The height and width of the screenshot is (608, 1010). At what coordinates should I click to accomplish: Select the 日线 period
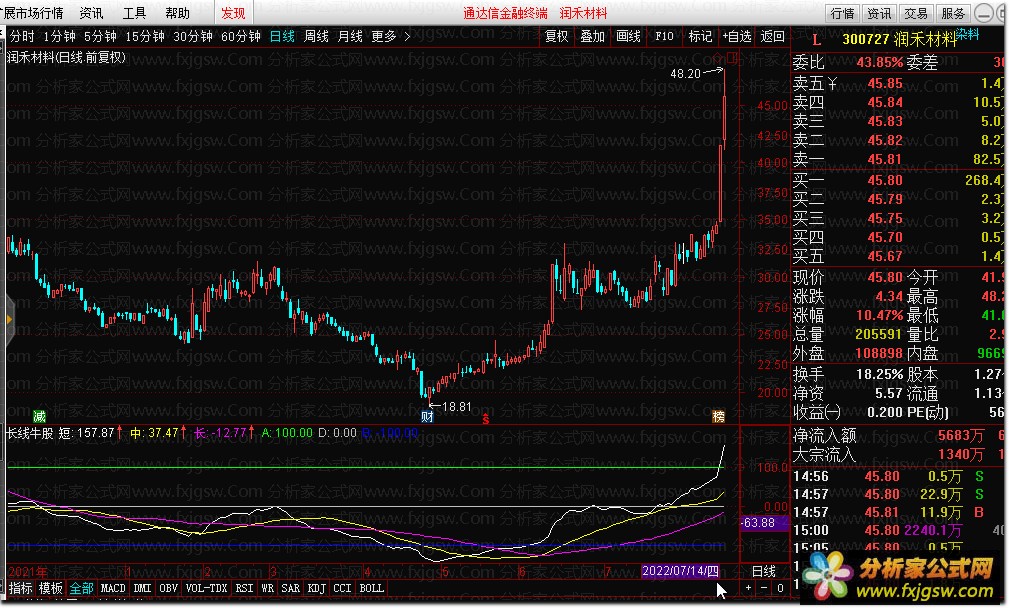click(x=282, y=37)
